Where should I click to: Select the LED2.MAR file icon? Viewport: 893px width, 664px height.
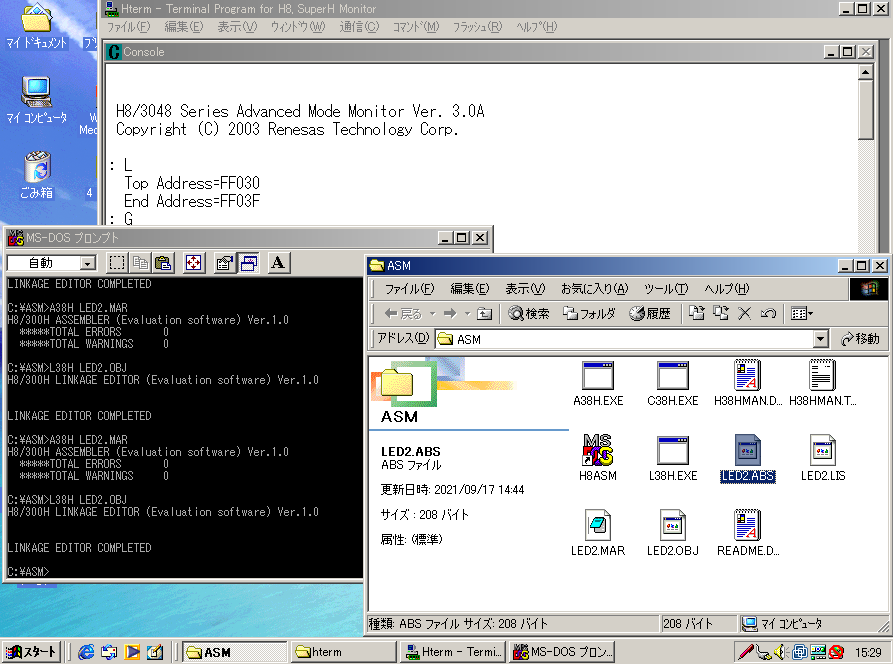(x=598, y=532)
